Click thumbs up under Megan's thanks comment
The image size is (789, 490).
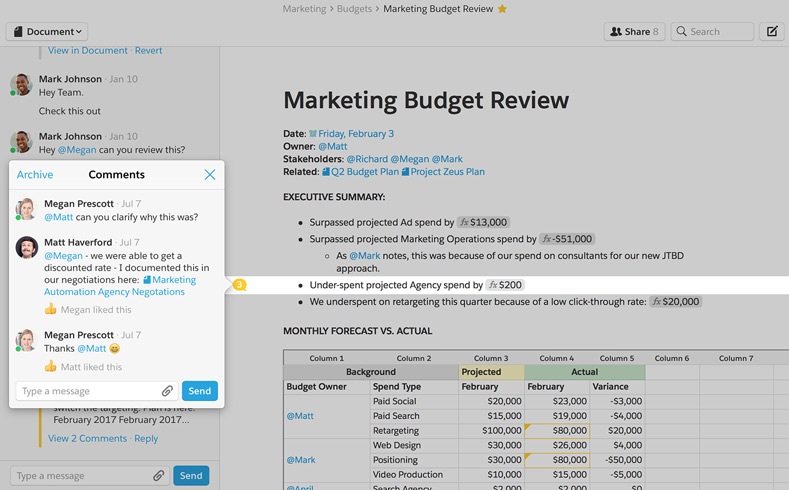50,367
